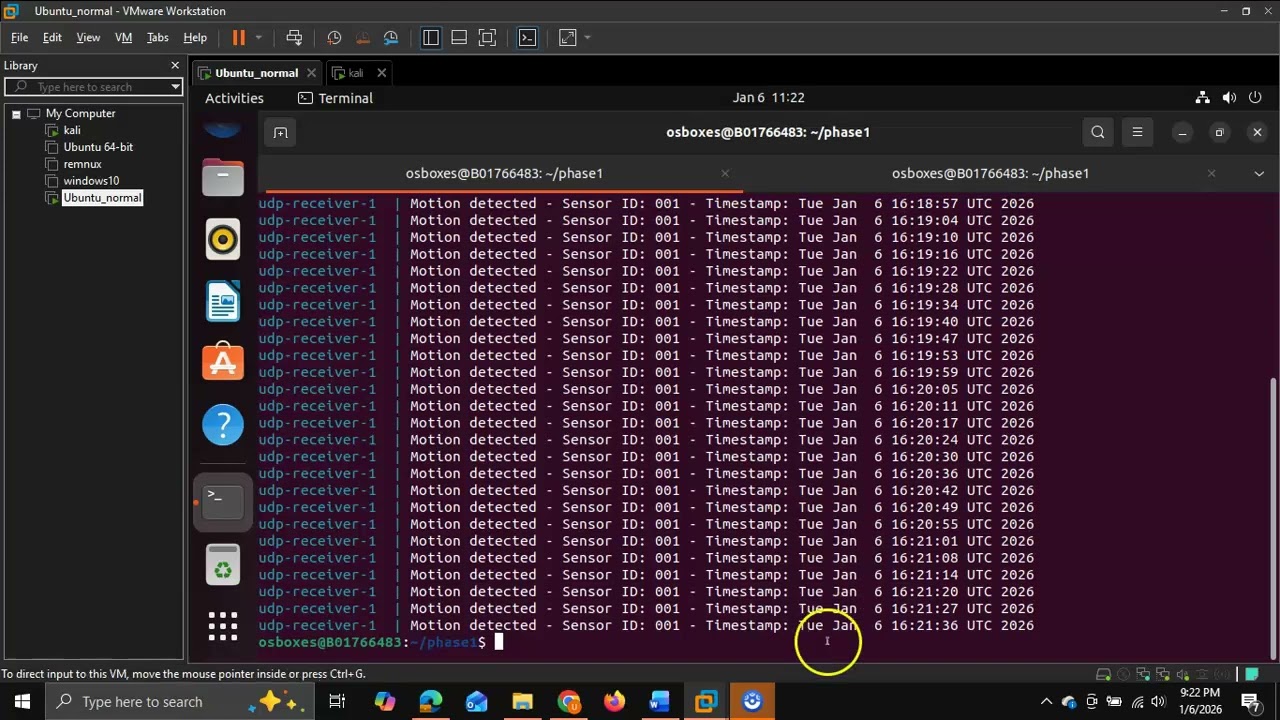The image size is (1280, 720).
Task: Open the clock showing Jan 6 11:22
Action: click(x=768, y=97)
